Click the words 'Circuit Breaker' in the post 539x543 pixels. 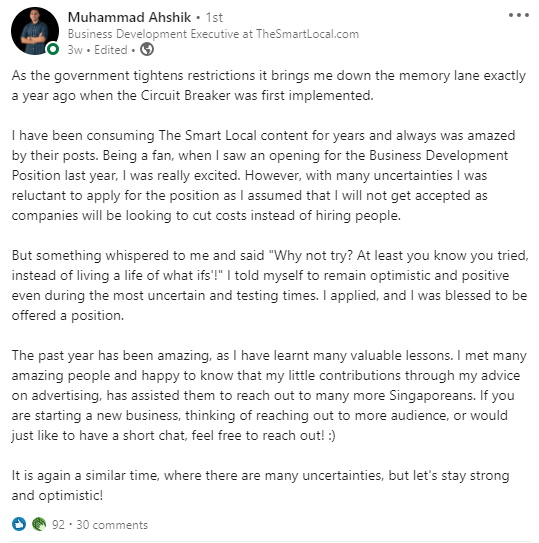(x=185, y=95)
